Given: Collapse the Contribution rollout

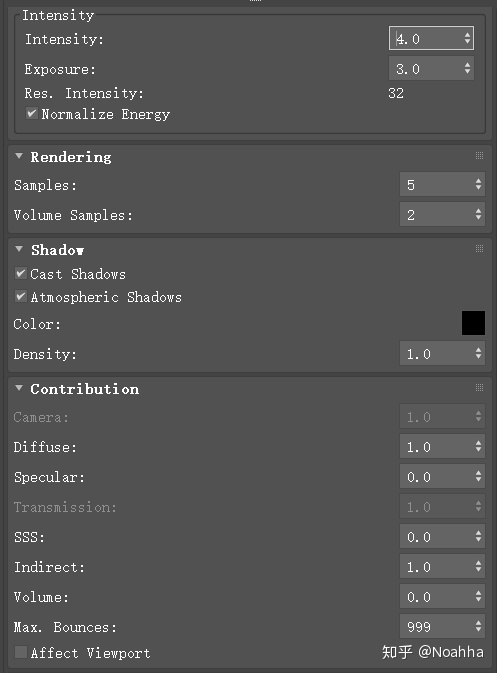Looking at the screenshot, I should coord(19,388).
